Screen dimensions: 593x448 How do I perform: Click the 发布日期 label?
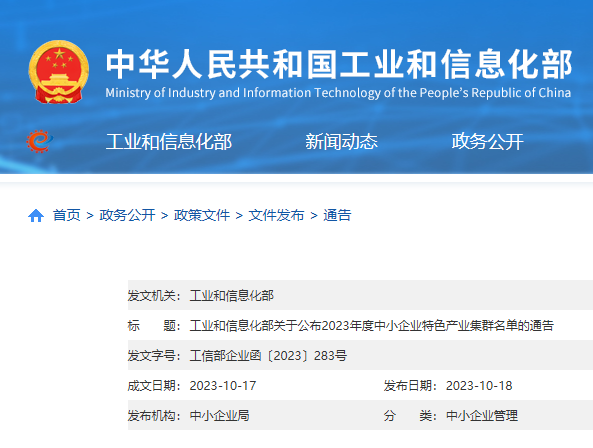coord(410,386)
